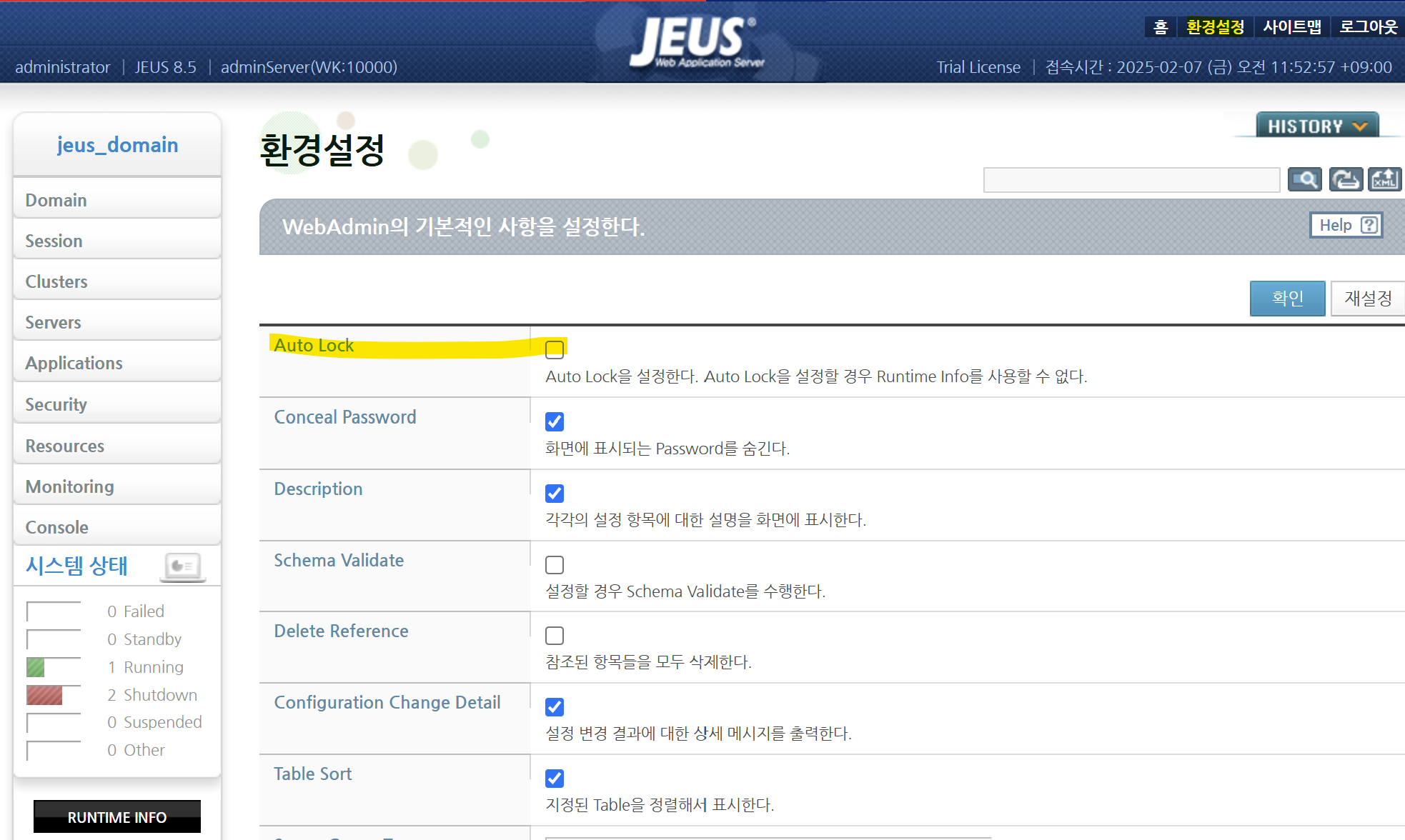
Task: Click the JEUS logo
Action: [693, 41]
